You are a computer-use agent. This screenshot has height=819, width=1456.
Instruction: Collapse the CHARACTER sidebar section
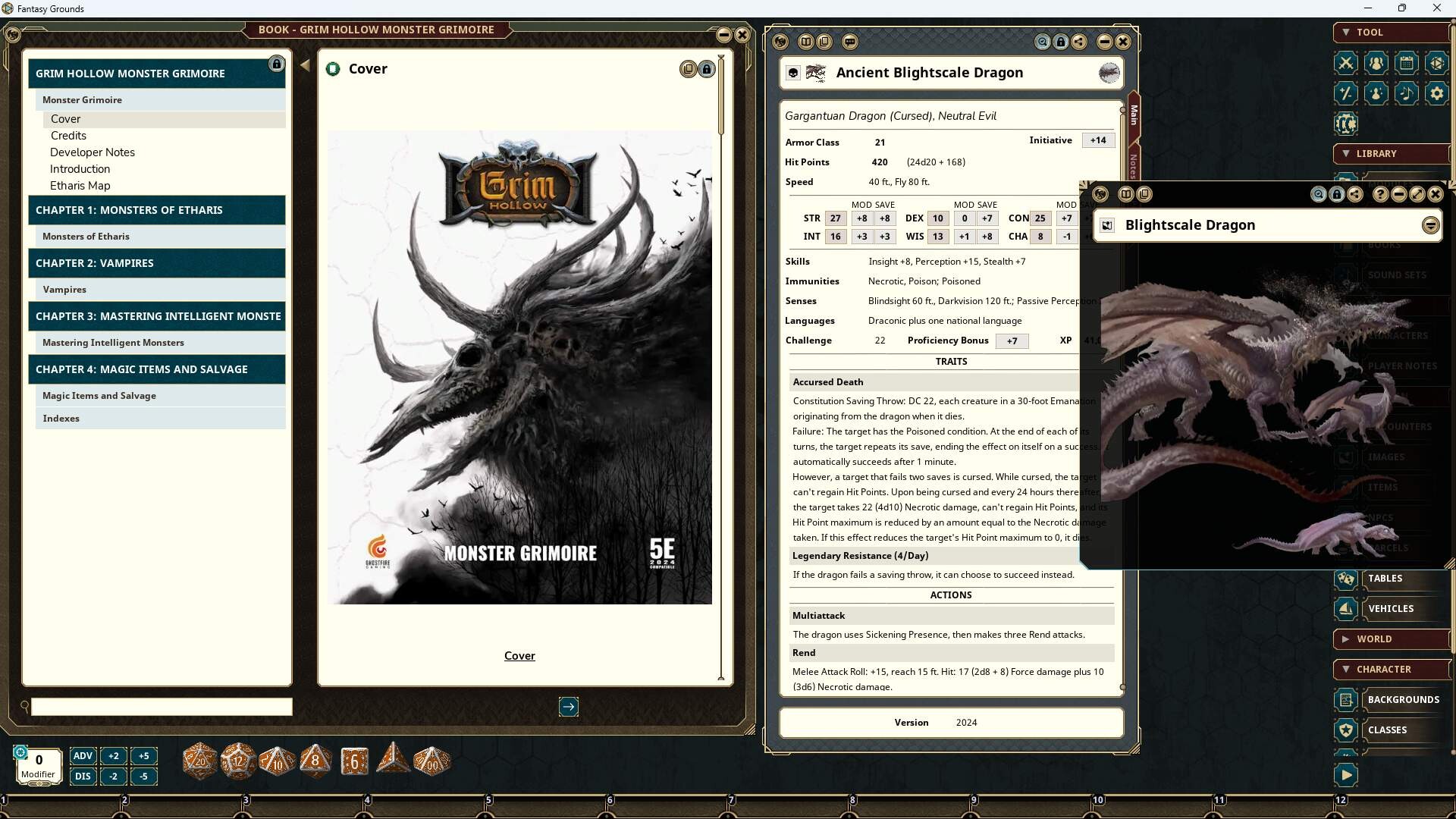1392,670
